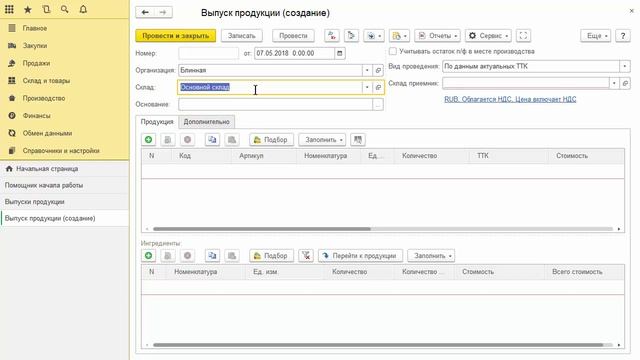Open the Организация record with its open icon

pos(378,71)
